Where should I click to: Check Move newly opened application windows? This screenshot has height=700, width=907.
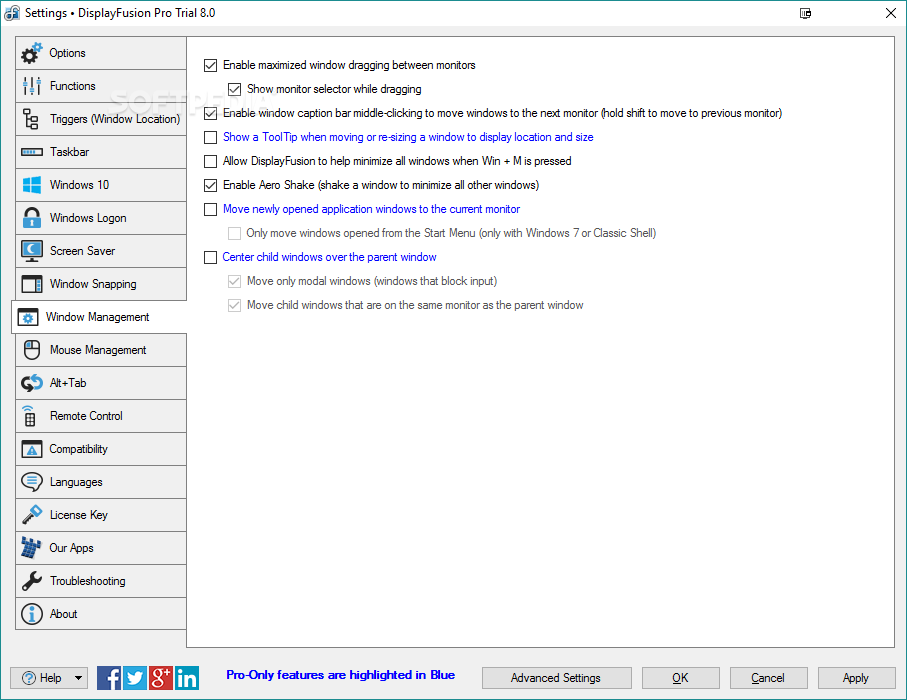211,209
